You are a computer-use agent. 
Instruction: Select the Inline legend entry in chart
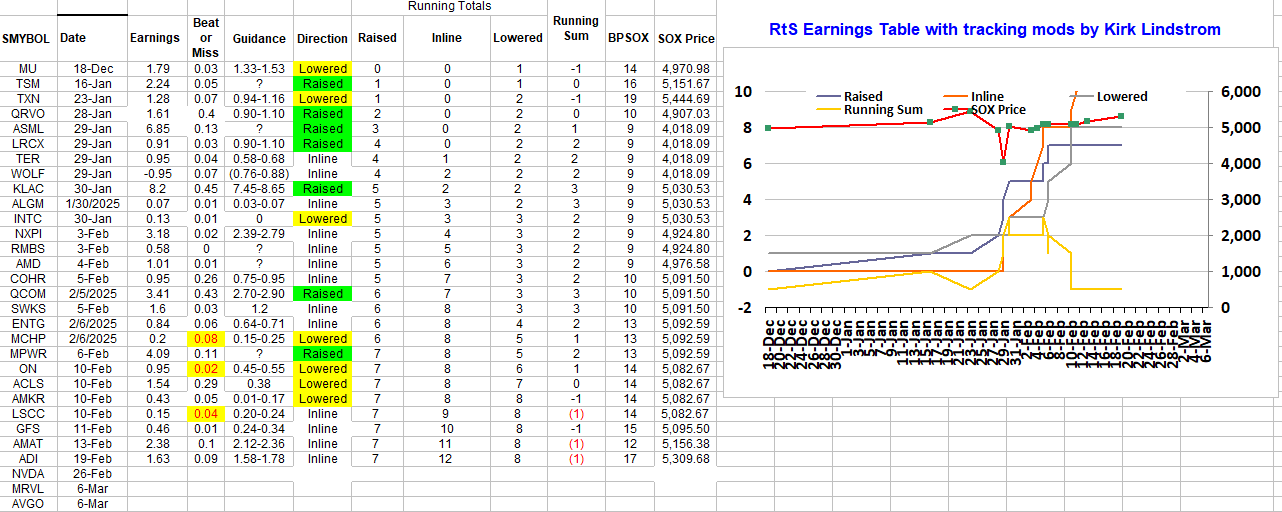pyautogui.click(x=987, y=97)
